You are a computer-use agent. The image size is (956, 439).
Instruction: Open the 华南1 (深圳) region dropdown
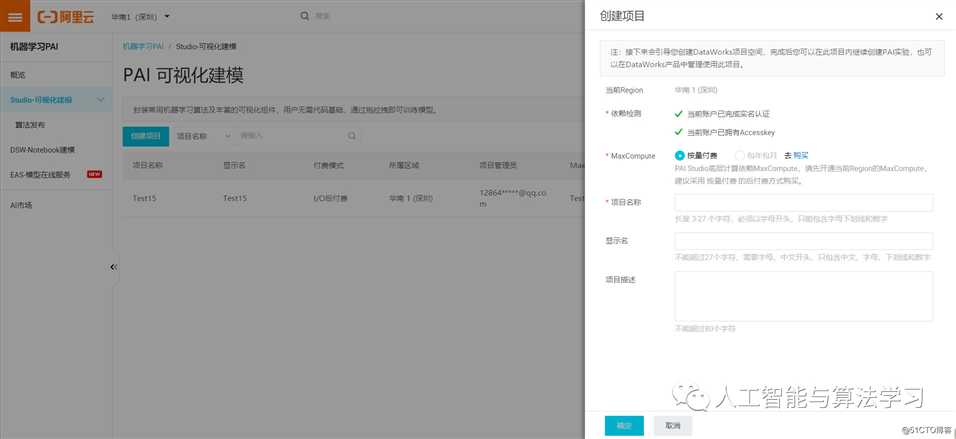(x=140, y=17)
